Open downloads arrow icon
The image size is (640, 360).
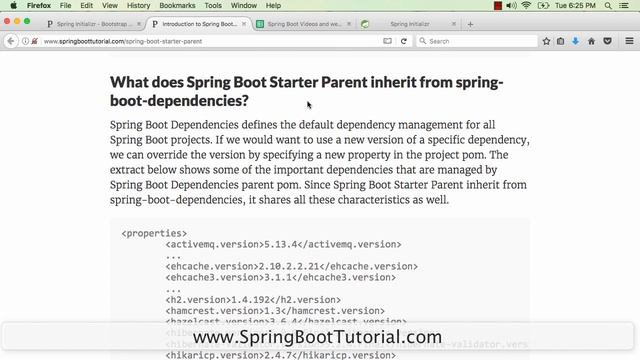coord(576,41)
